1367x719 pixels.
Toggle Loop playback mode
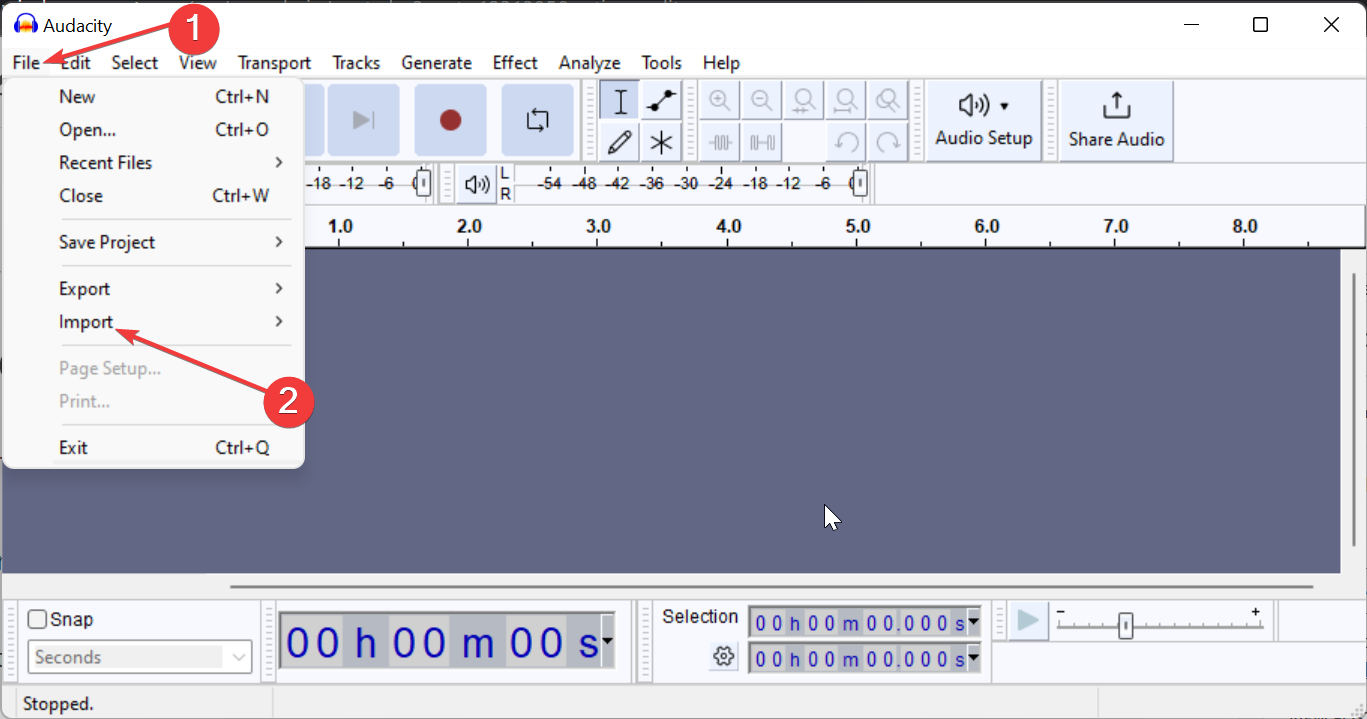point(537,119)
